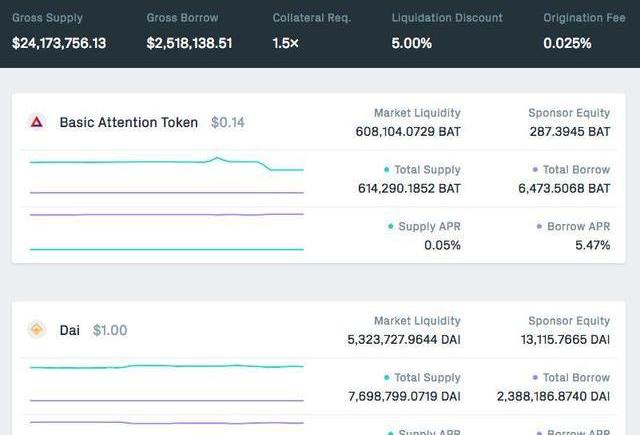Click the Dai card Total Supply label
Image resolution: width=640 pixels, height=435 pixels.
coord(427,378)
